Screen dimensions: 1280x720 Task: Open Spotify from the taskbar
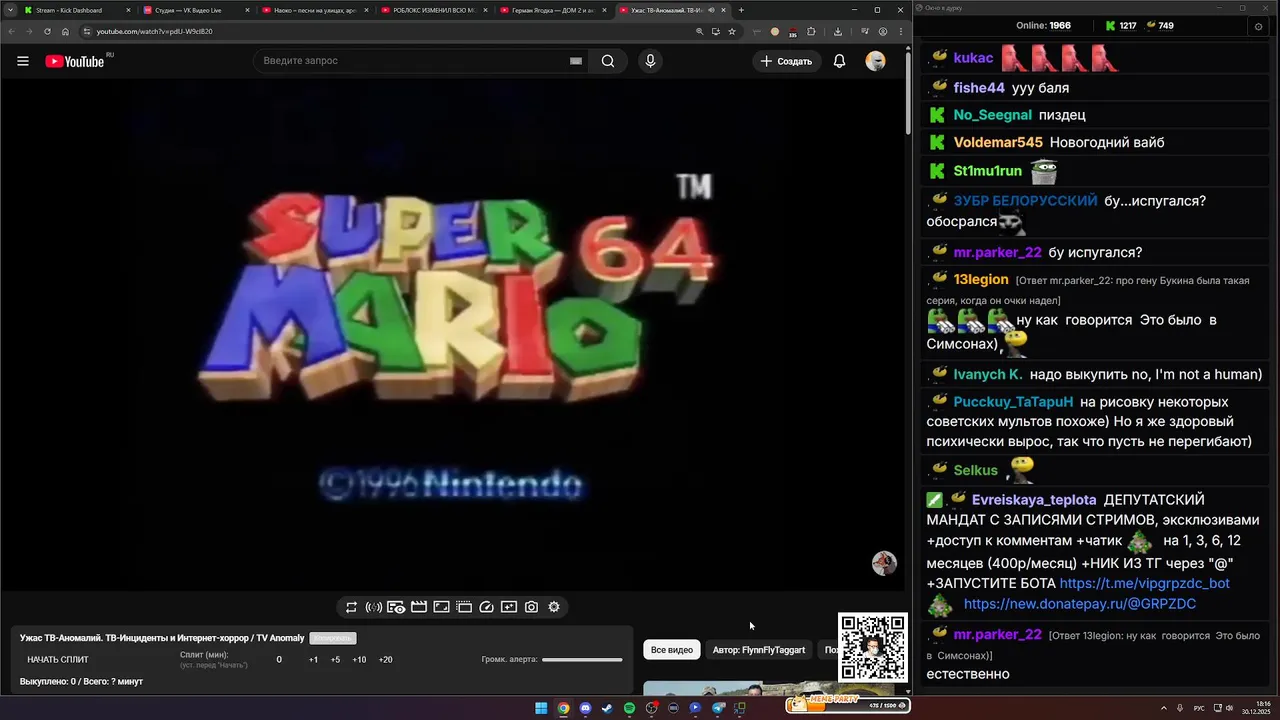point(629,708)
